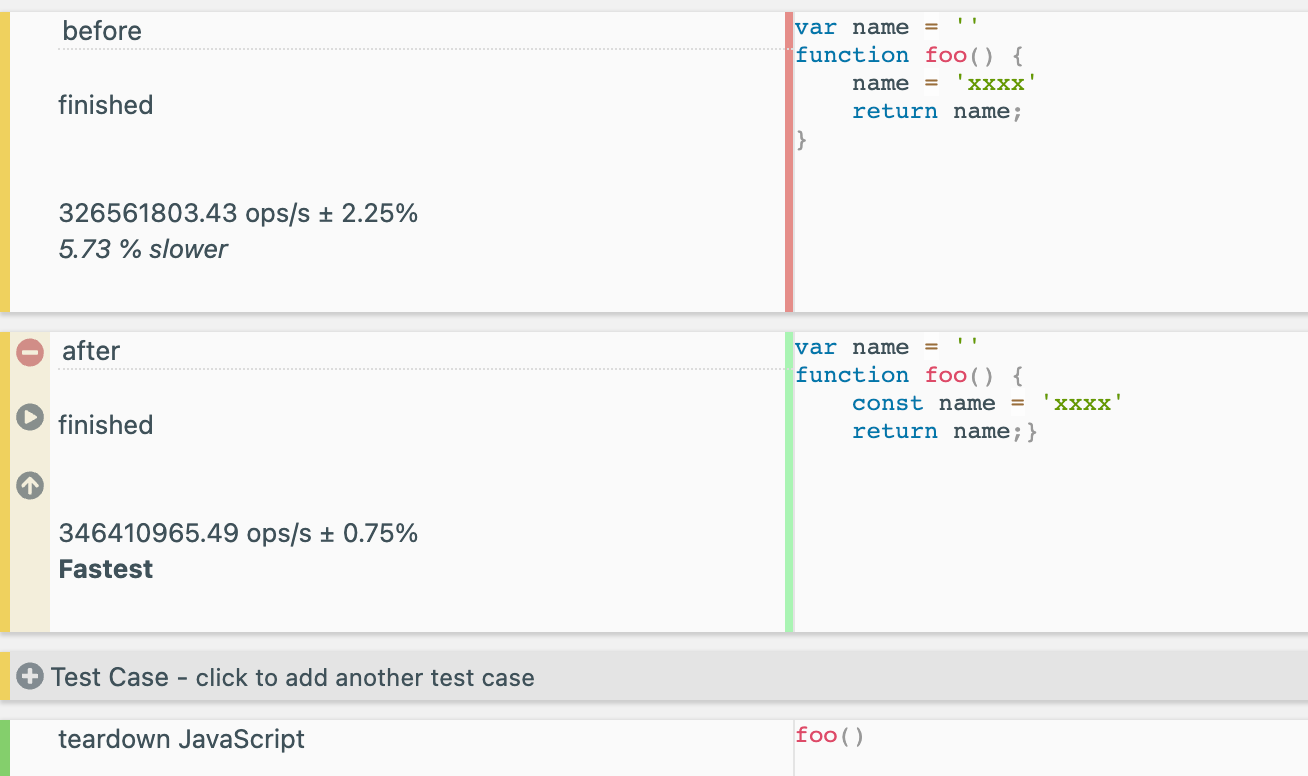The image size is (1308, 776).
Task: Click the plus icon to add a test case
Action: (x=30, y=677)
